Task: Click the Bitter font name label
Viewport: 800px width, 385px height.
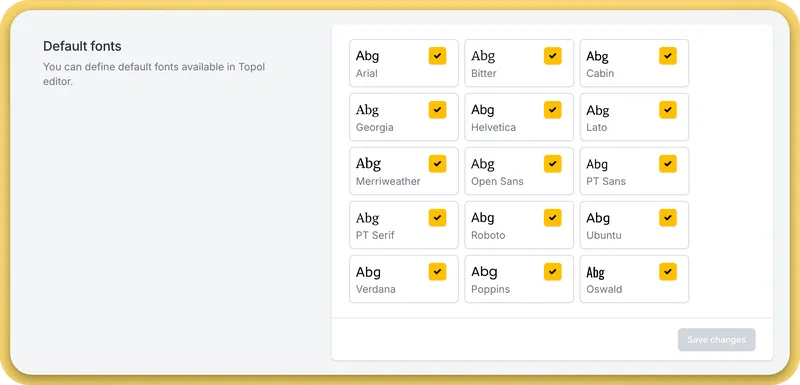Action: point(484,73)
